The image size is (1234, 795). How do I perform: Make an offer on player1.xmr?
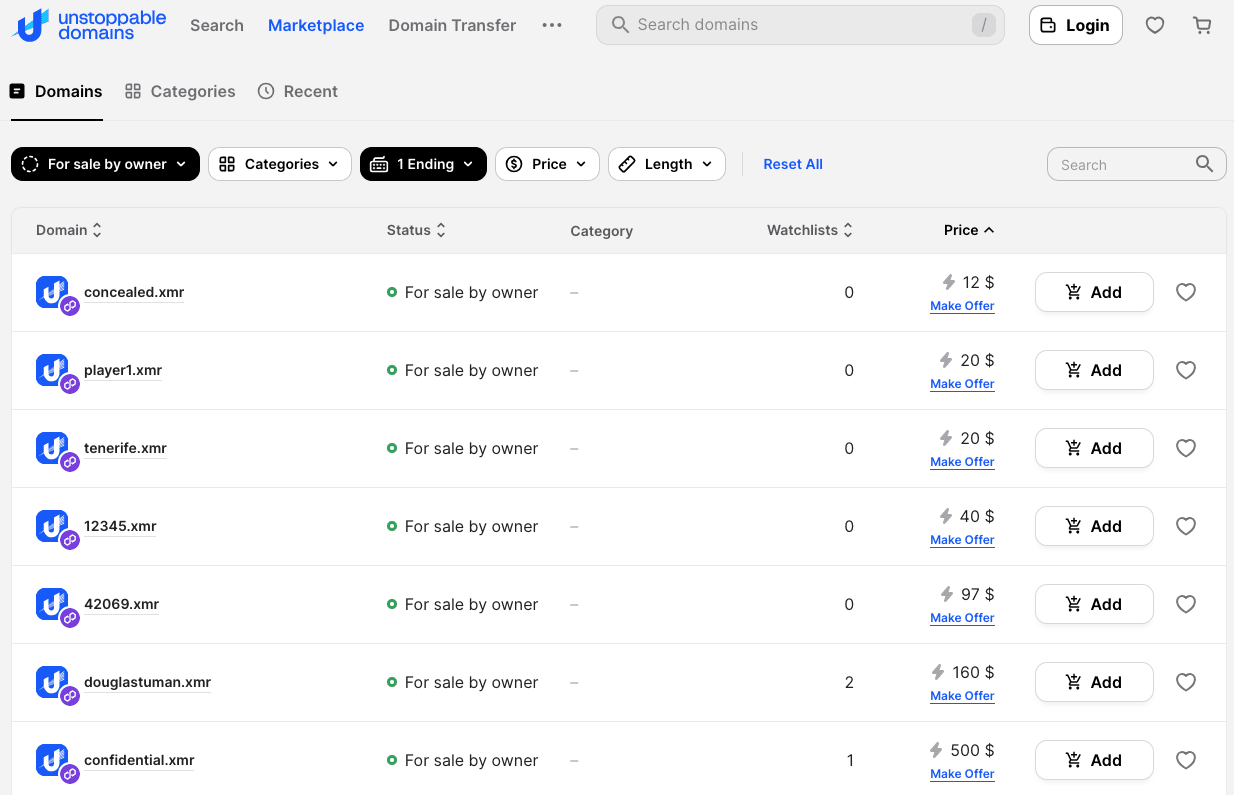(x=962, y=384)
